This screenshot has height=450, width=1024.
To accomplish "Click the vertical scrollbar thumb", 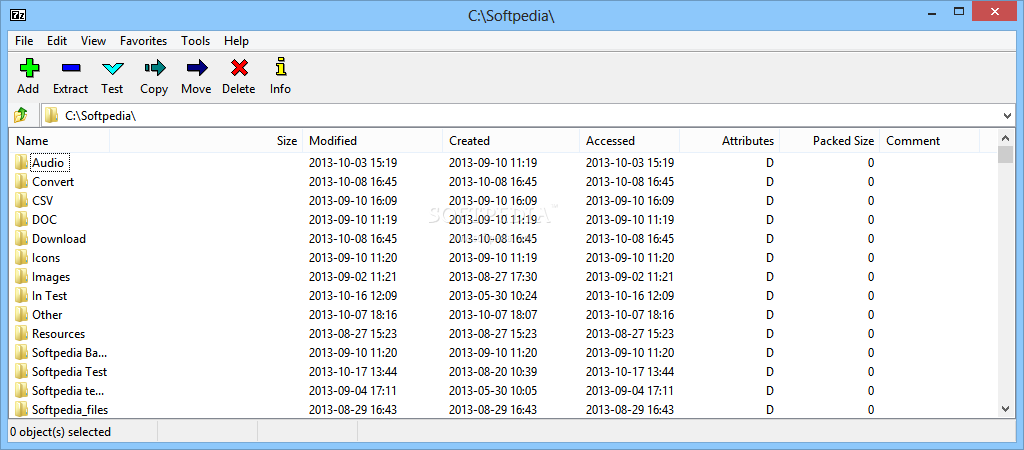I will (1006, 155).
